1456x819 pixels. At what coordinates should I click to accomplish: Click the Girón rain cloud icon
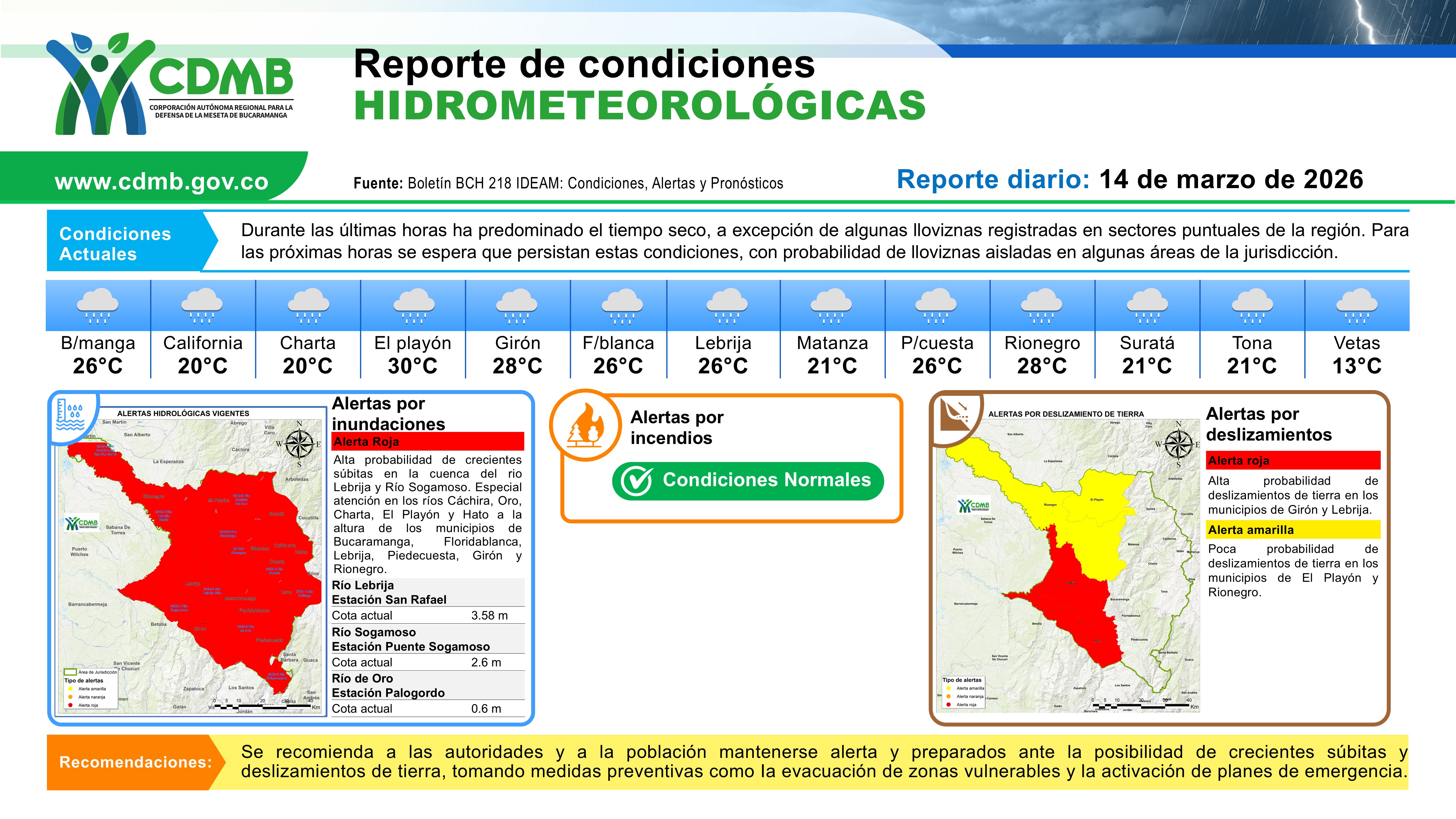[517, 306]
